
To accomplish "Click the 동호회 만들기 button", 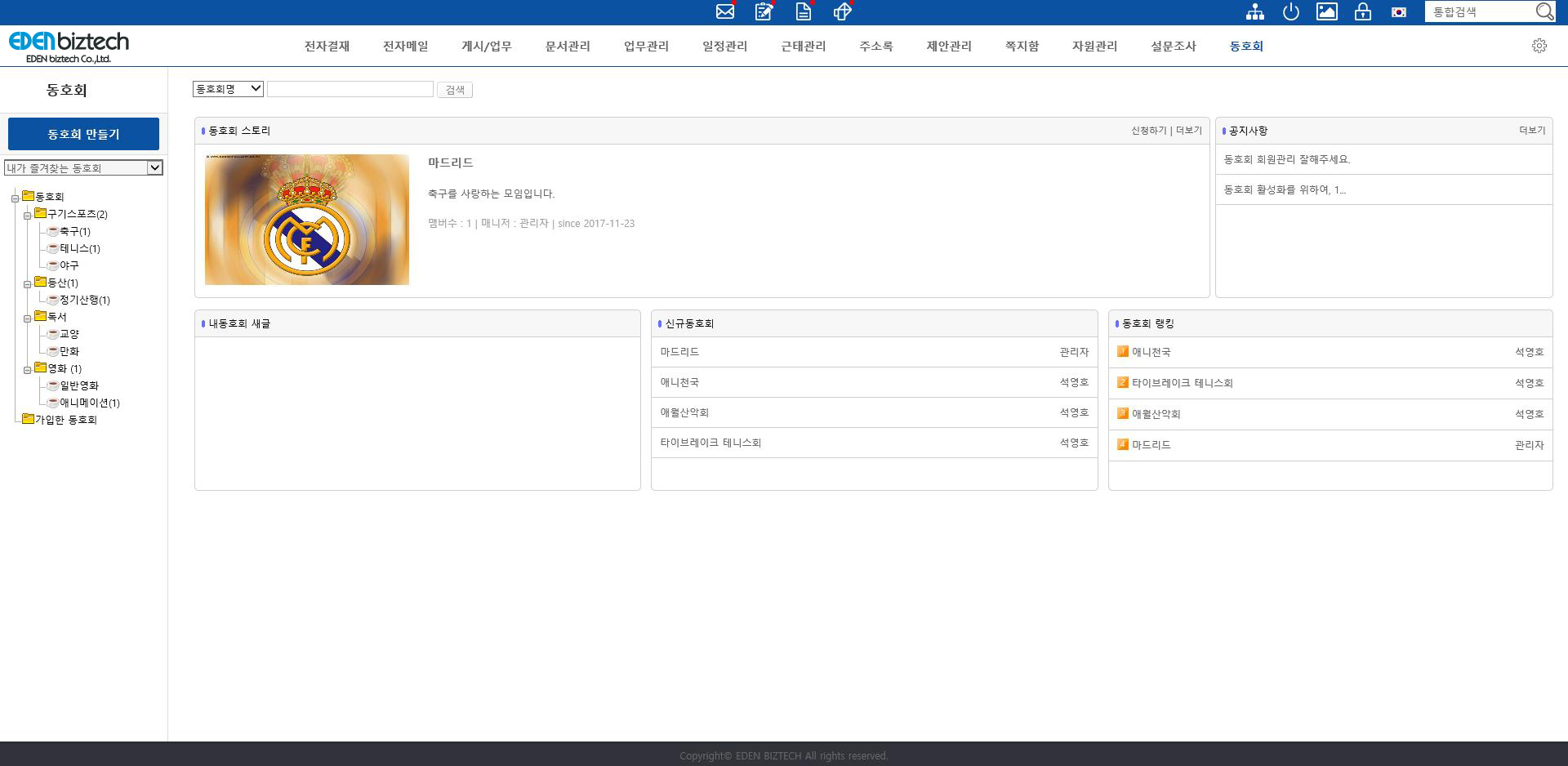I will 83,134.
